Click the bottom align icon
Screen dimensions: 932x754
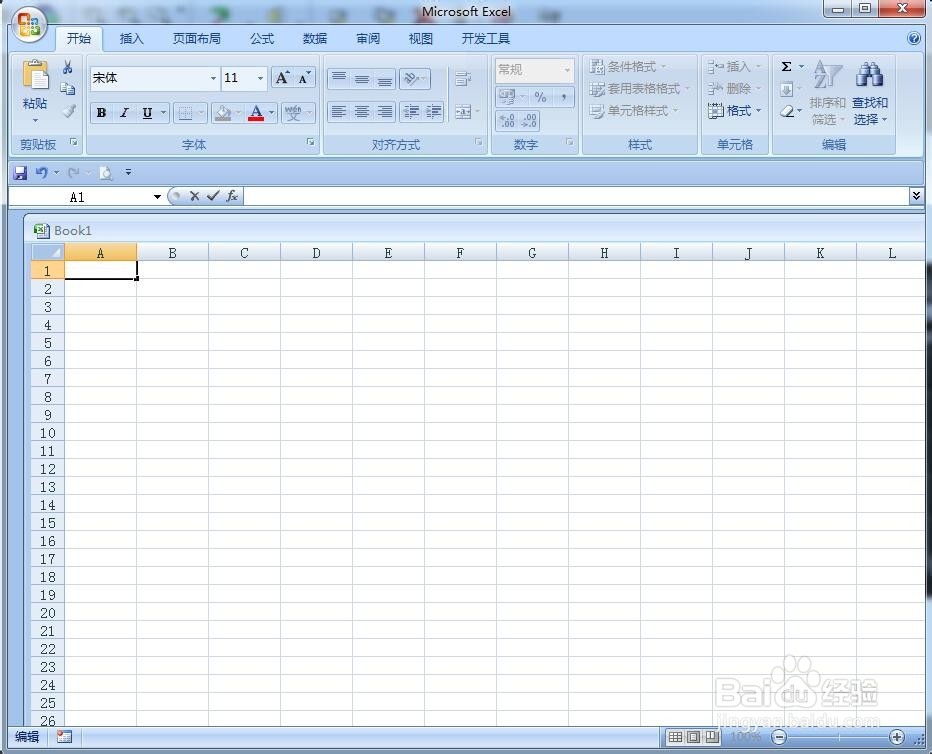coord(385,78)
